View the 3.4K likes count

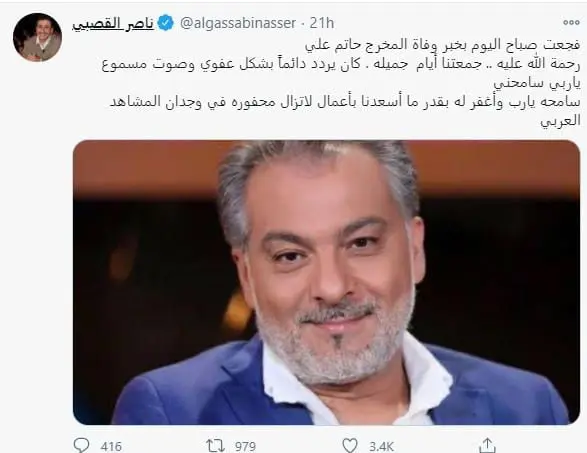(381, 446)
